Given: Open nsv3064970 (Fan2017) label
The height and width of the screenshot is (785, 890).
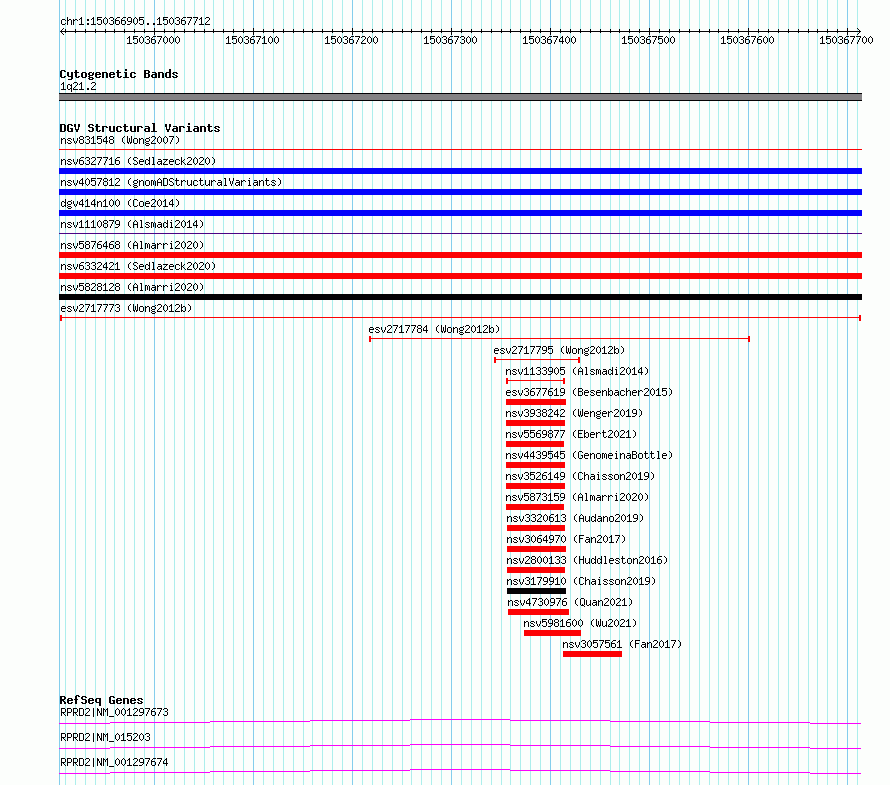Looking at the screenshot, I should point(566,539).
